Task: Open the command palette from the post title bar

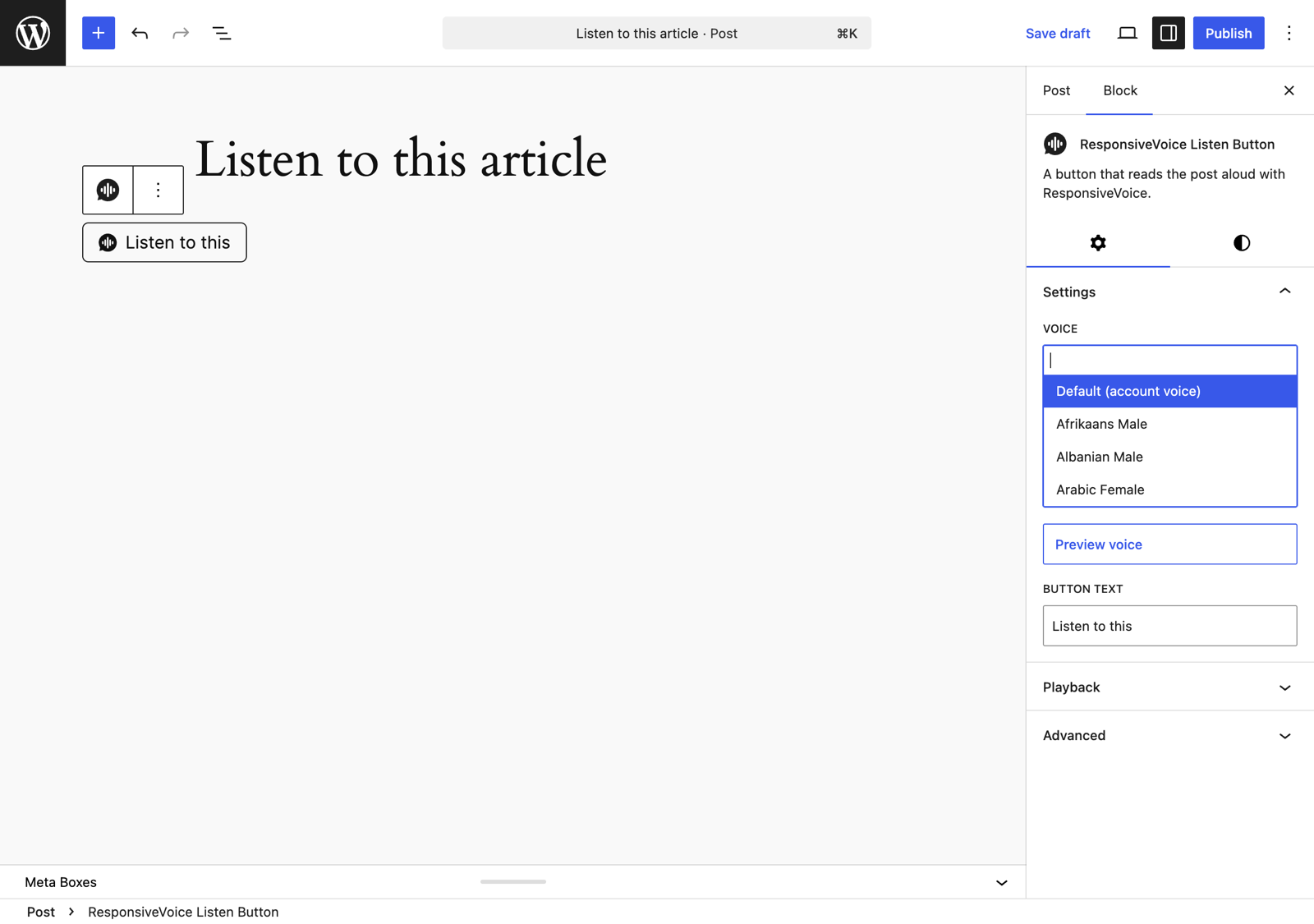Action: point(656,33)
